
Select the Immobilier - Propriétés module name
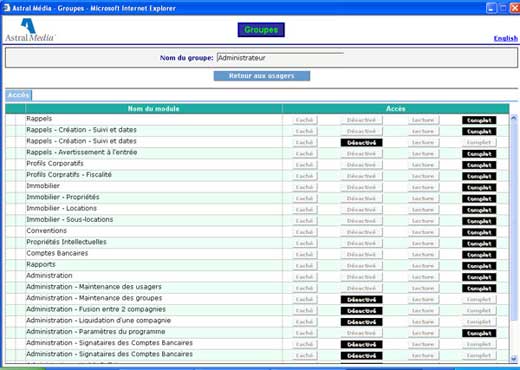[x=63, y=197]
